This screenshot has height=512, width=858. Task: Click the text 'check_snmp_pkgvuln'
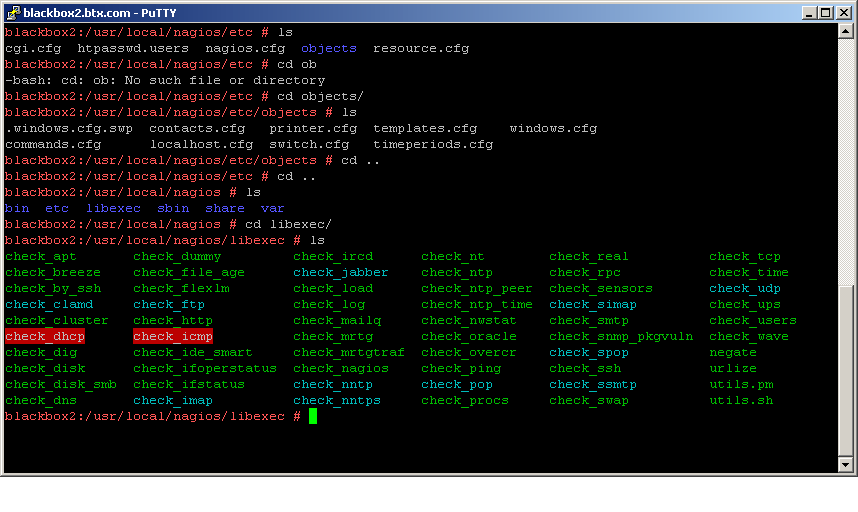[x=621, y=336]
